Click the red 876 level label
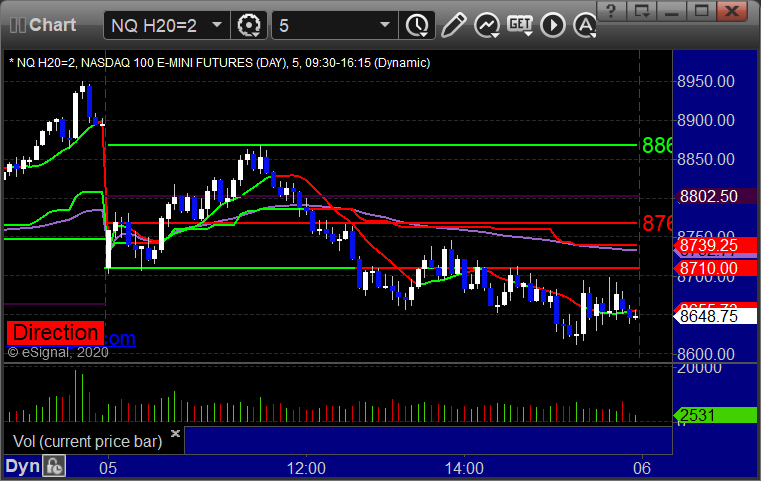 point(657,223)
